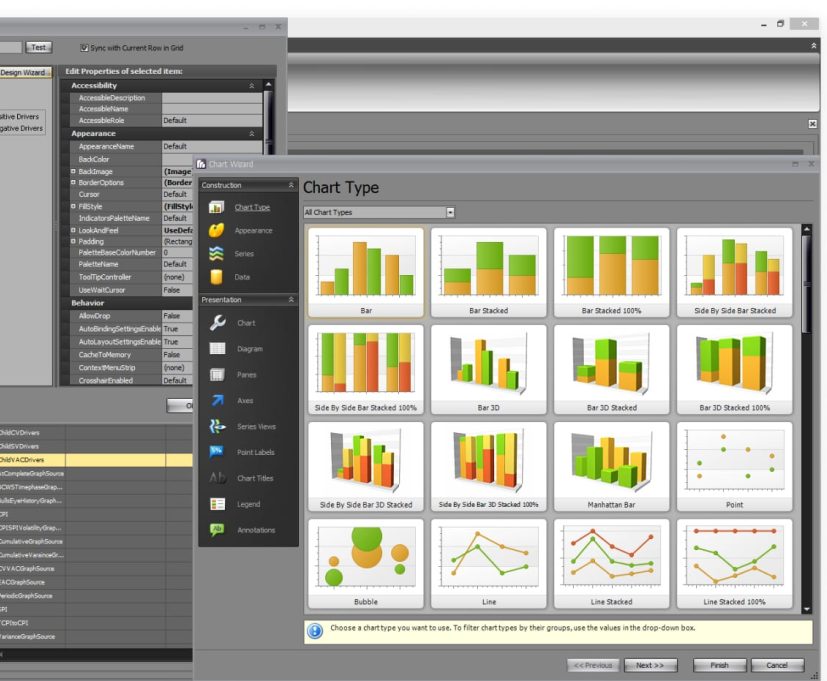Select the Axes arrow icon

pos(217,400)
